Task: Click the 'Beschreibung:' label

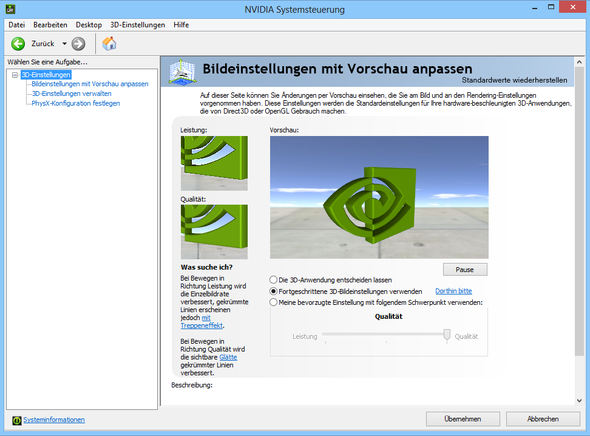Action: [192, 385]
